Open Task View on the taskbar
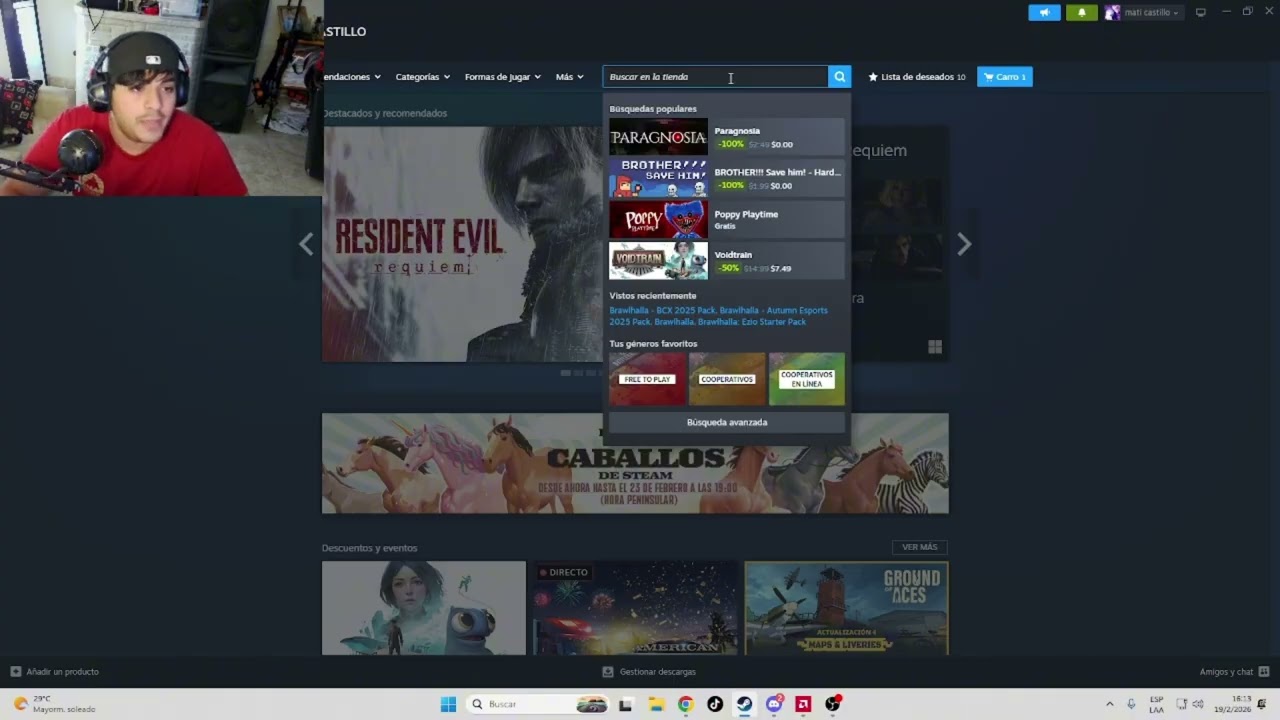Image resolution: width=1280 pixels, height=720 pixels. coord(625,704)
